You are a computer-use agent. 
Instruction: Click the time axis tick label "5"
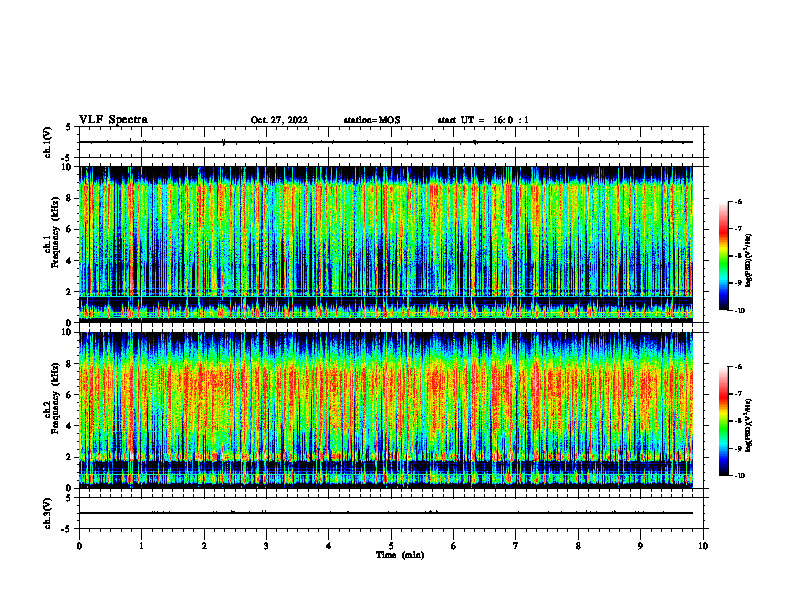point(391,546)
